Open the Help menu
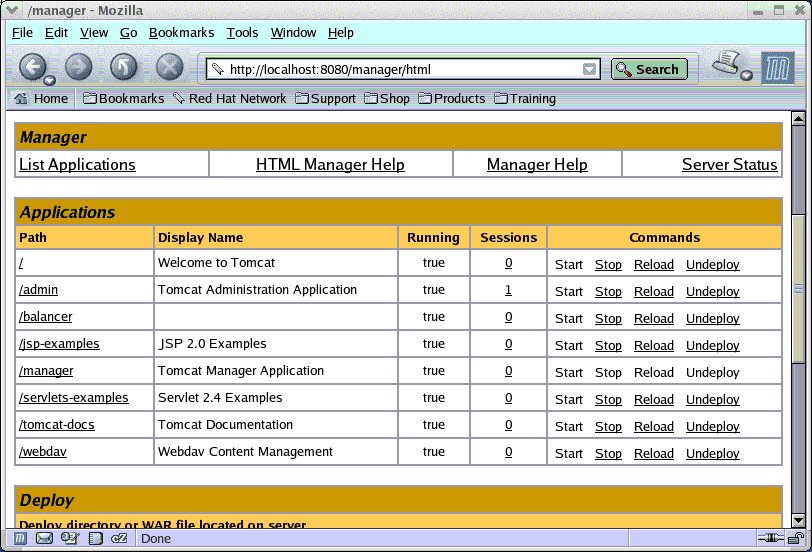 pyautogui.click(x=340, y=33)
